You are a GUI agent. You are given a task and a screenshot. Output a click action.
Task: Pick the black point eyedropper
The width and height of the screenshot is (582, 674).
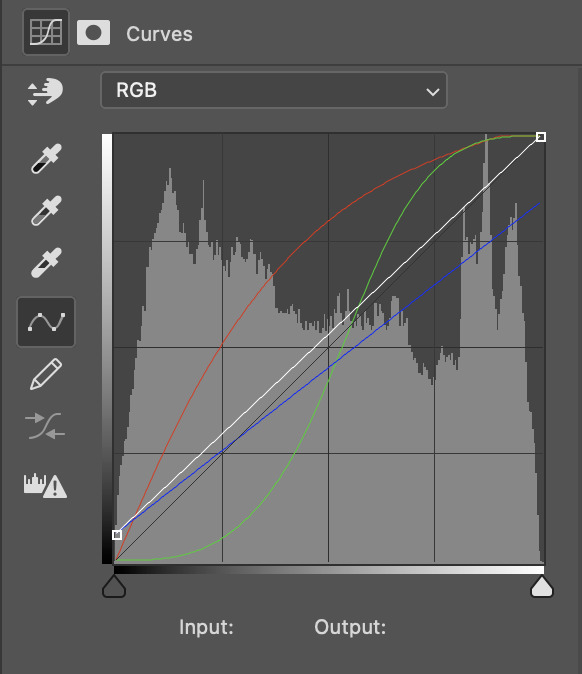click(46, 159)
